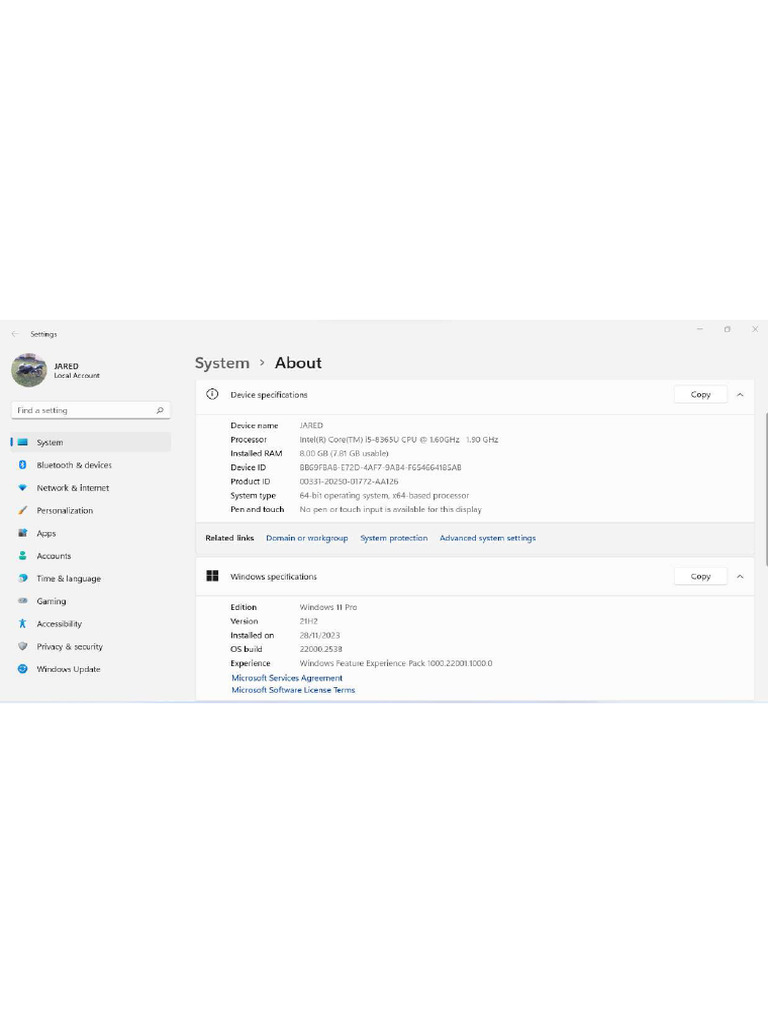Collapse the Device specifications section chevron

click(740, 394)
